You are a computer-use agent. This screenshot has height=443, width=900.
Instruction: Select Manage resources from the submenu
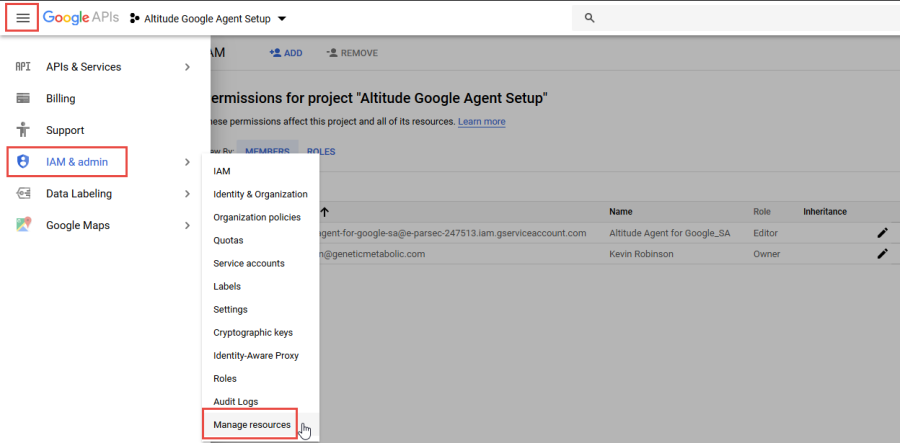[252, 425]
